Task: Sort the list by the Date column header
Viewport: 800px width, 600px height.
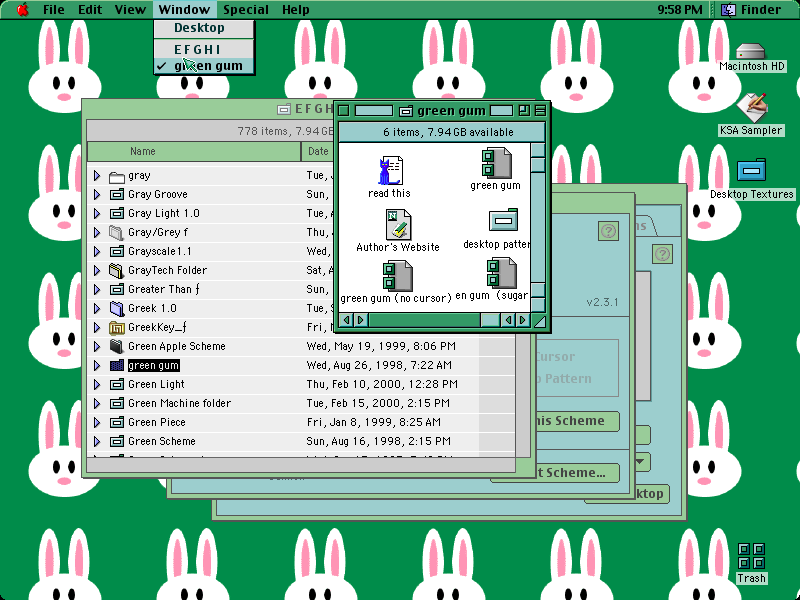Action: pyautogui.click(x=318, y=152)
